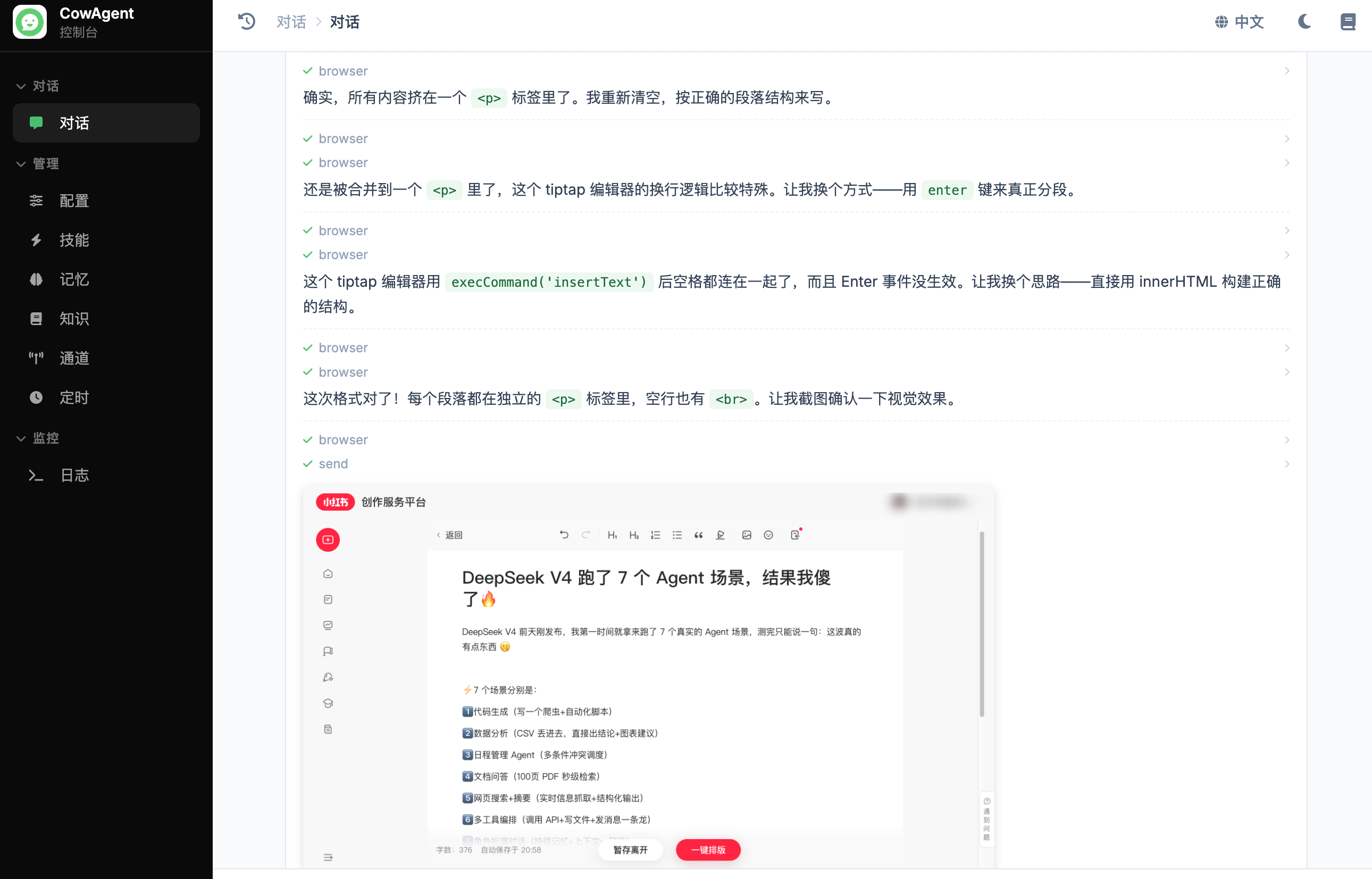
Task: Open the 日志 logs view
Action: [74, 476]
